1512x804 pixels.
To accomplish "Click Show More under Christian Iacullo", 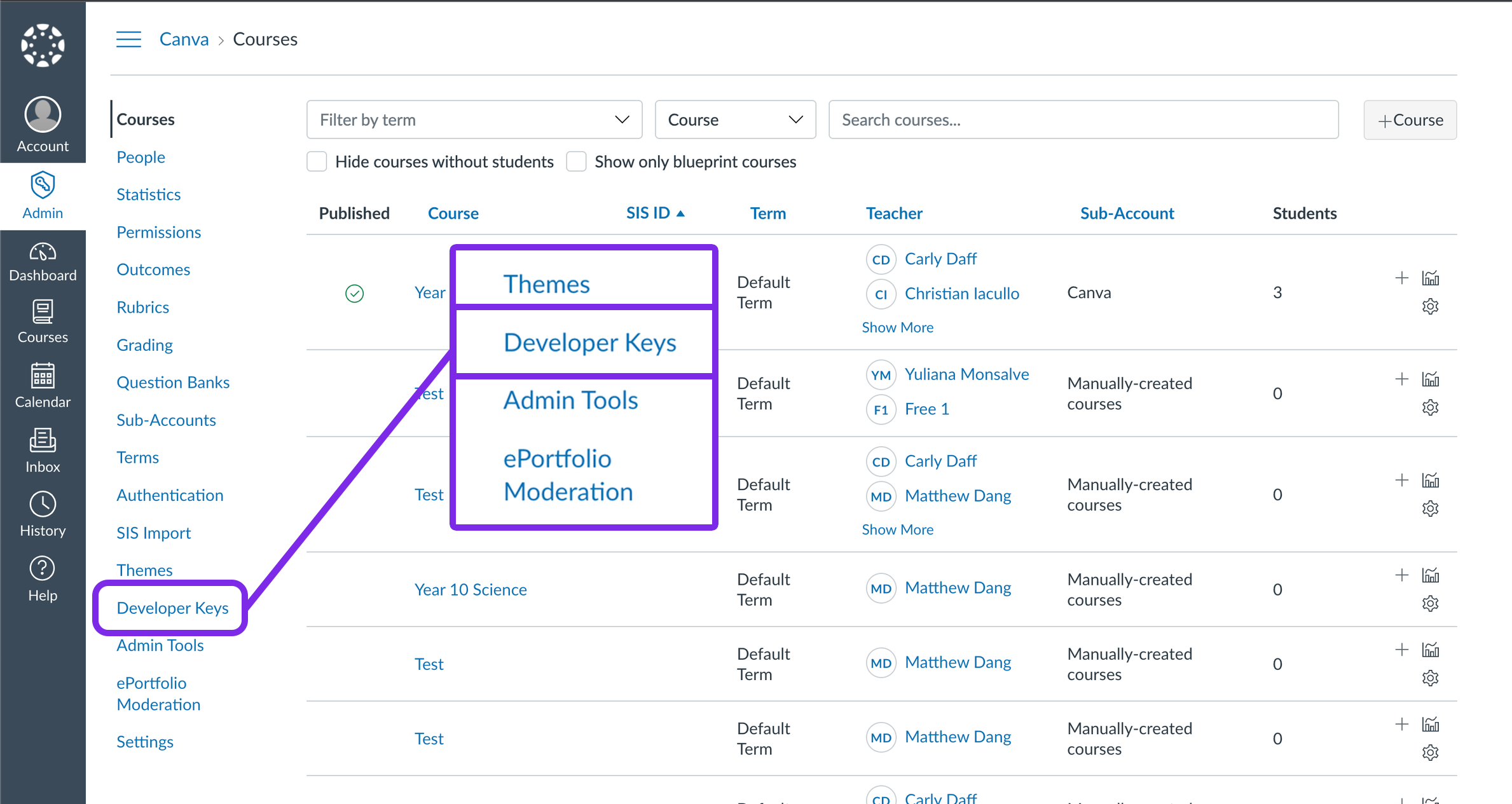I will pyautogui.click(x=897, y=327).
